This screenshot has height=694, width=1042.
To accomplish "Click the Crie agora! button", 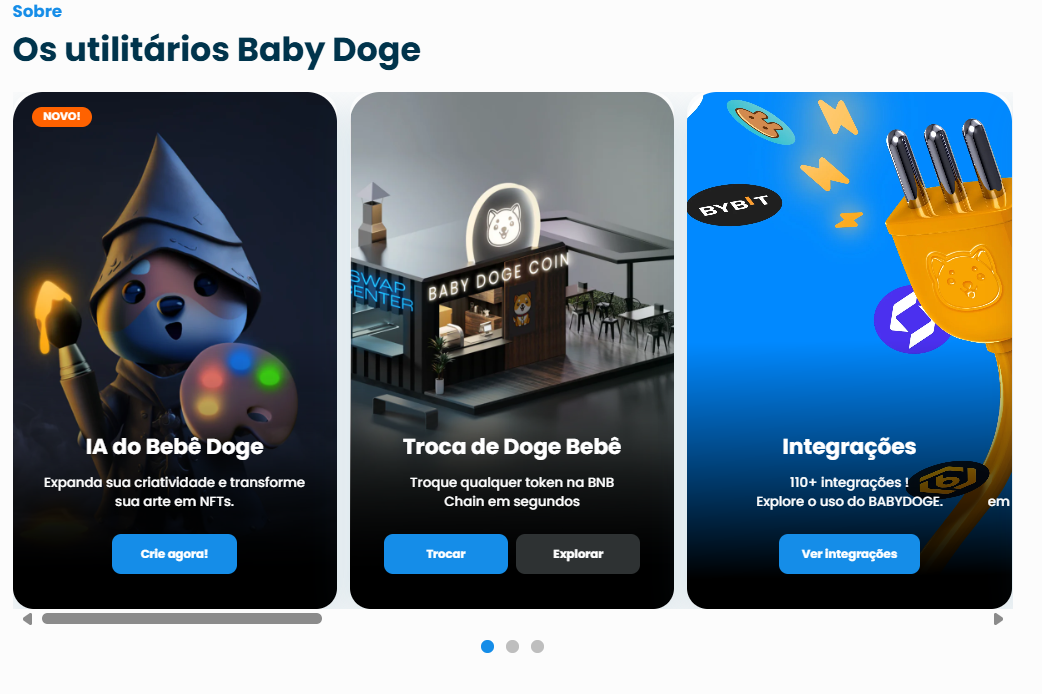I will [174, 554].
